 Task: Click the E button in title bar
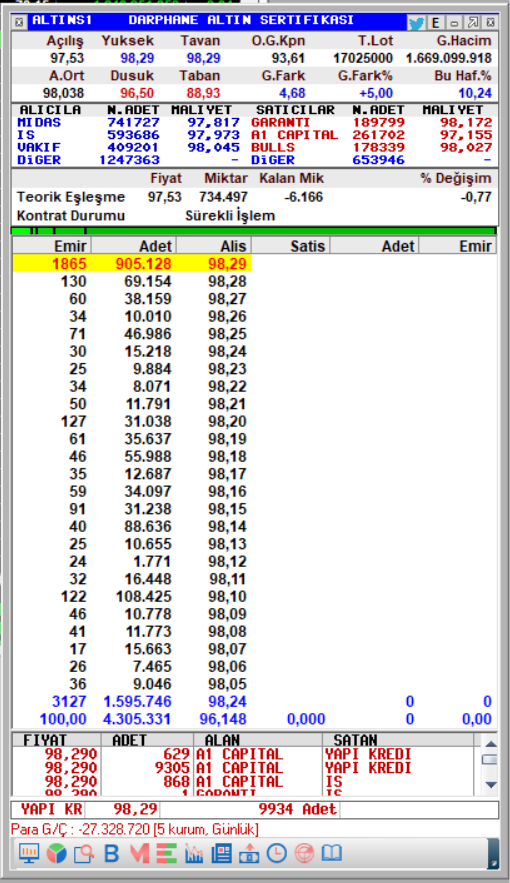[x=435, y=23]
